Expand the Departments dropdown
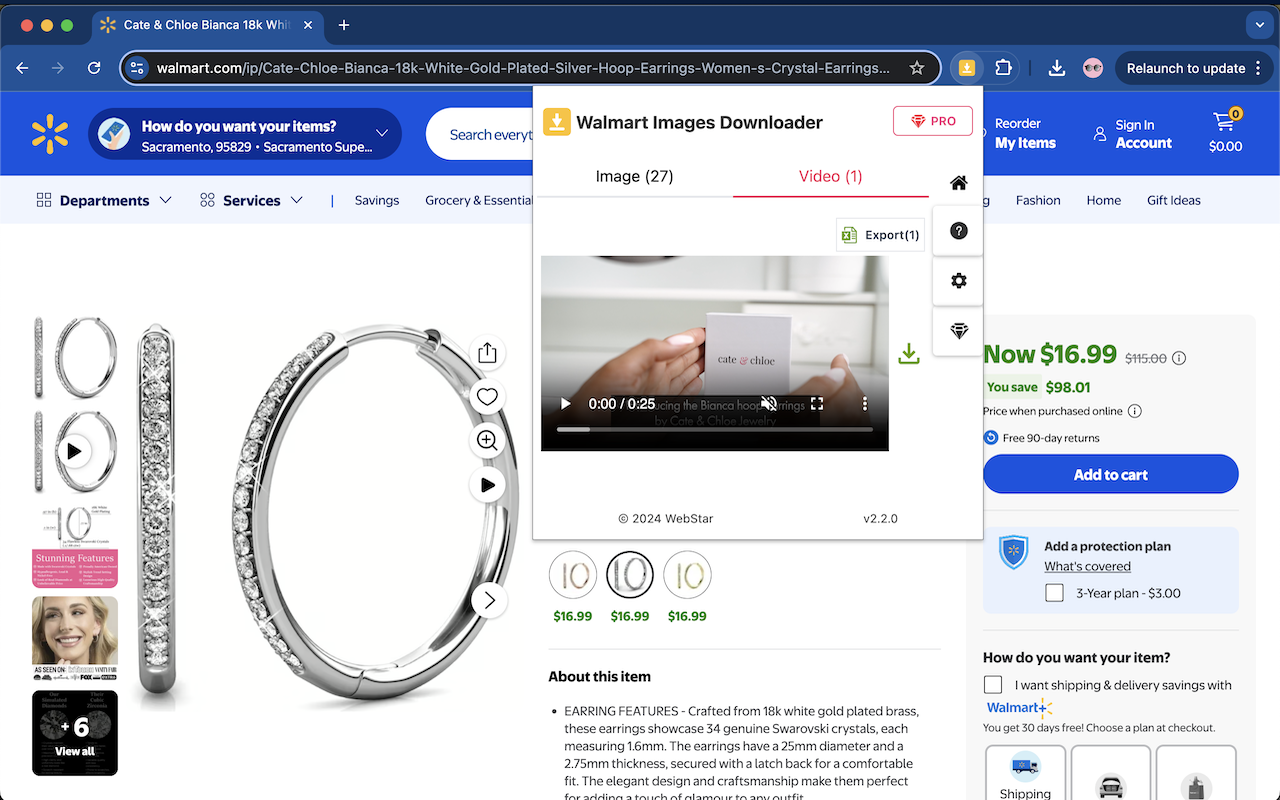The width and height of the screenshot is (1280, 800). coord(103,200)
